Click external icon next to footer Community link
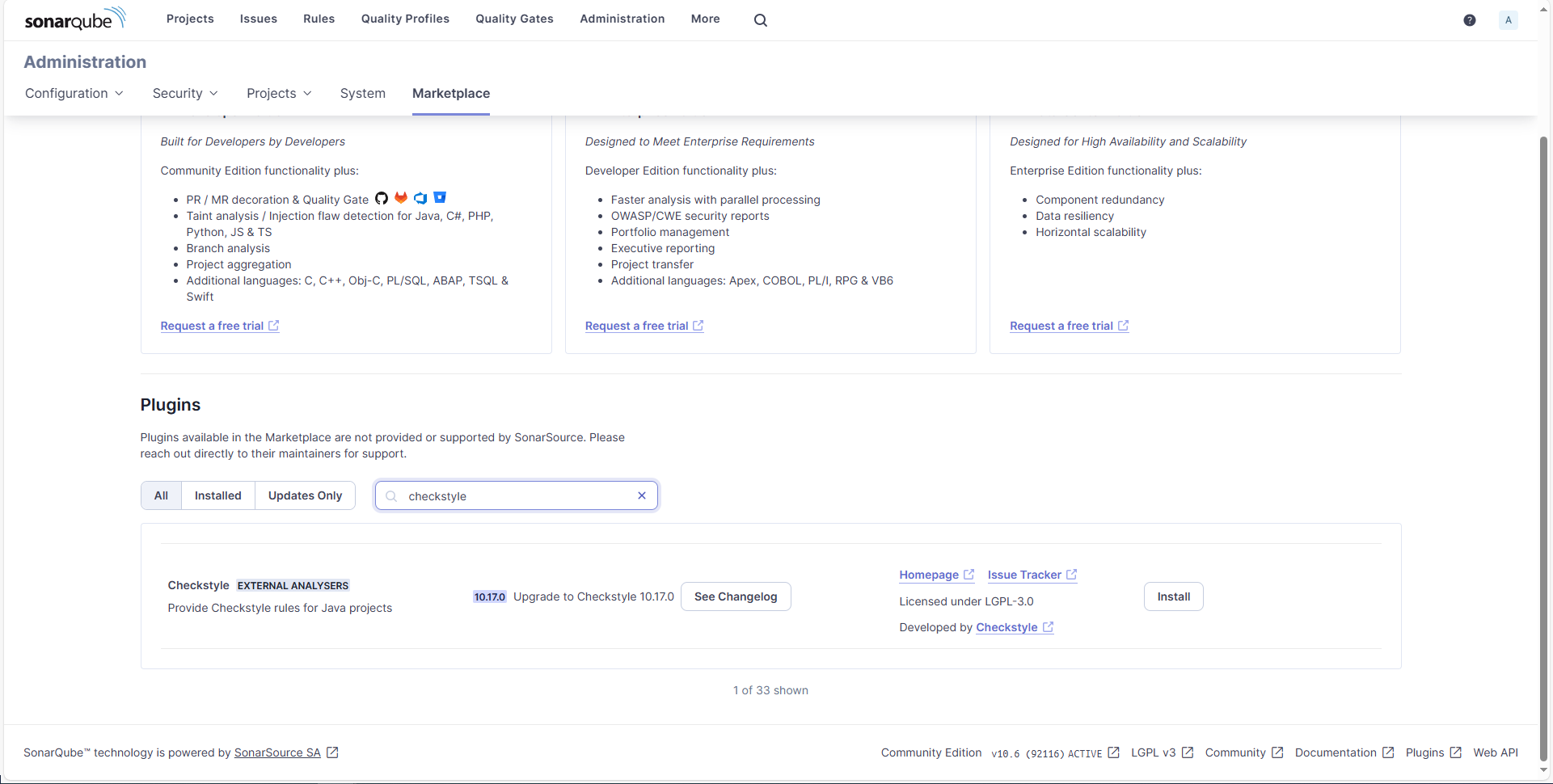This screenshot has height=784, width=1553. [1277, 752]
